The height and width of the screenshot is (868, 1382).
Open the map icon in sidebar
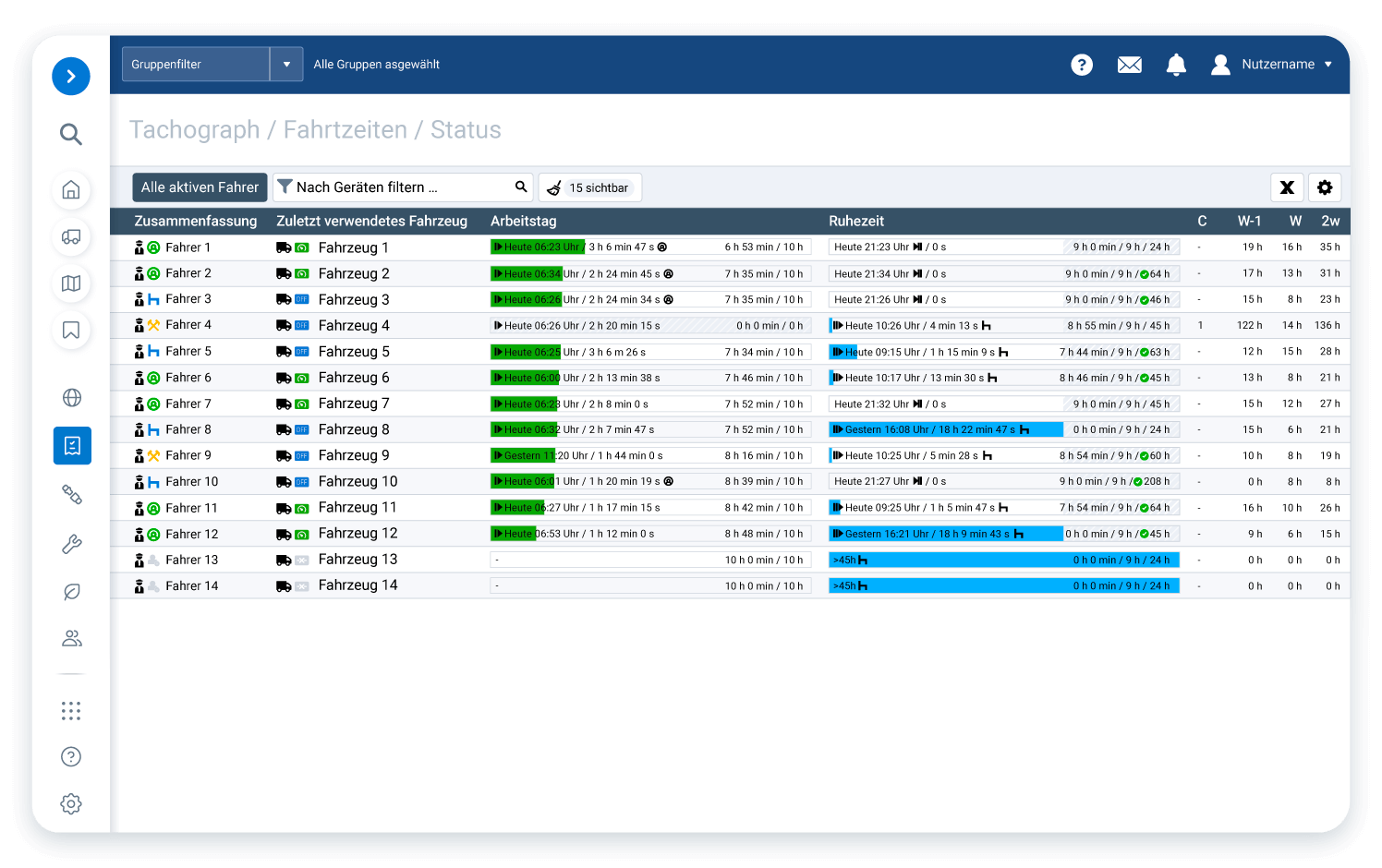(71, 283)
